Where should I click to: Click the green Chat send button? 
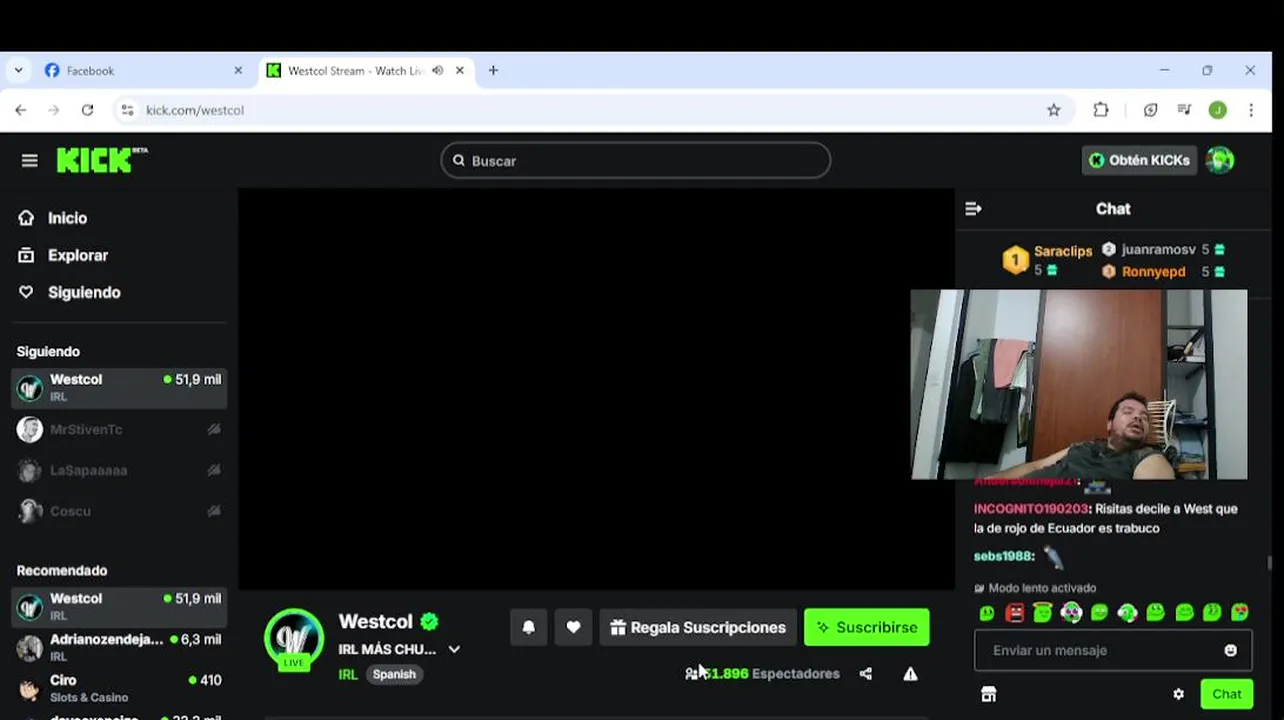pyautogui.click(x=1227, y=694)
